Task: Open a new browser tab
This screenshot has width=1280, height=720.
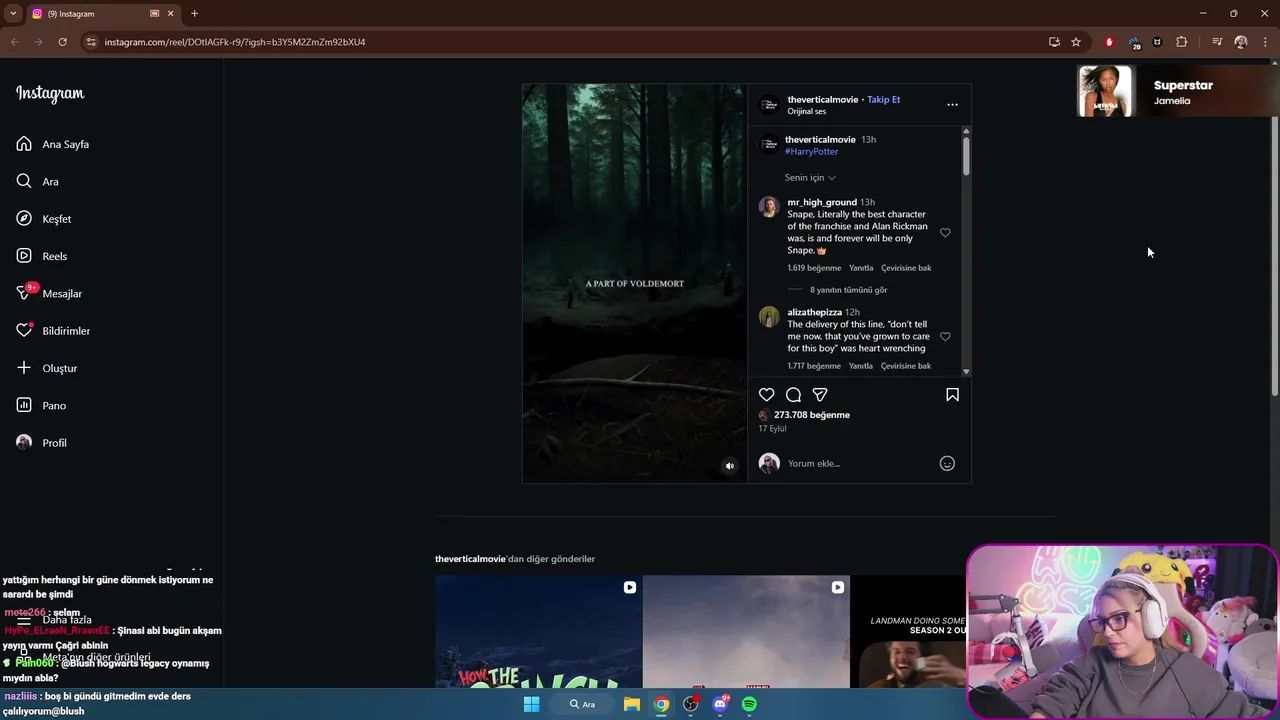Action: point(194,14)
